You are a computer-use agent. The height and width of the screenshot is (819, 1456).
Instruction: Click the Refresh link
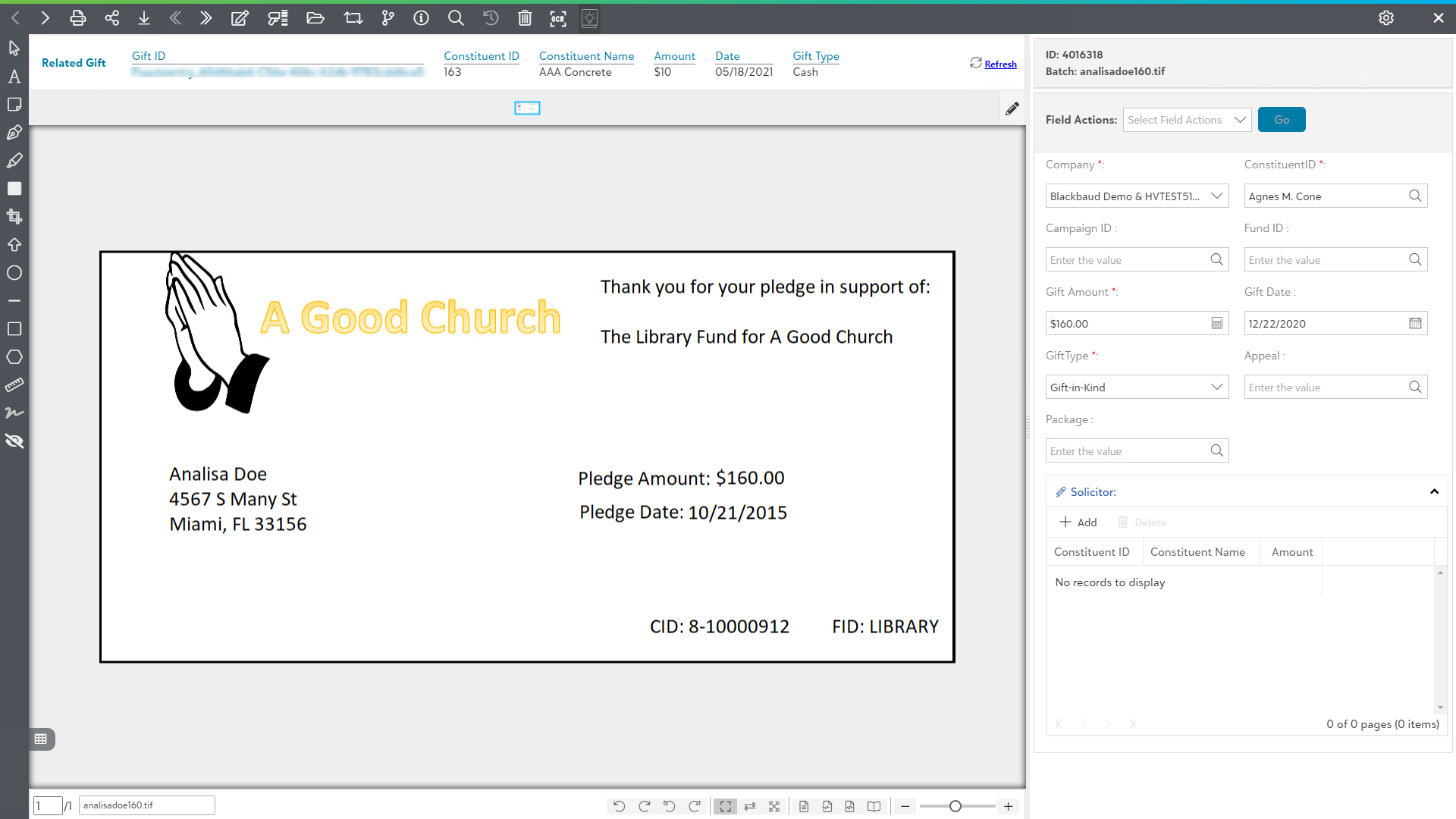click(1000, 64)
